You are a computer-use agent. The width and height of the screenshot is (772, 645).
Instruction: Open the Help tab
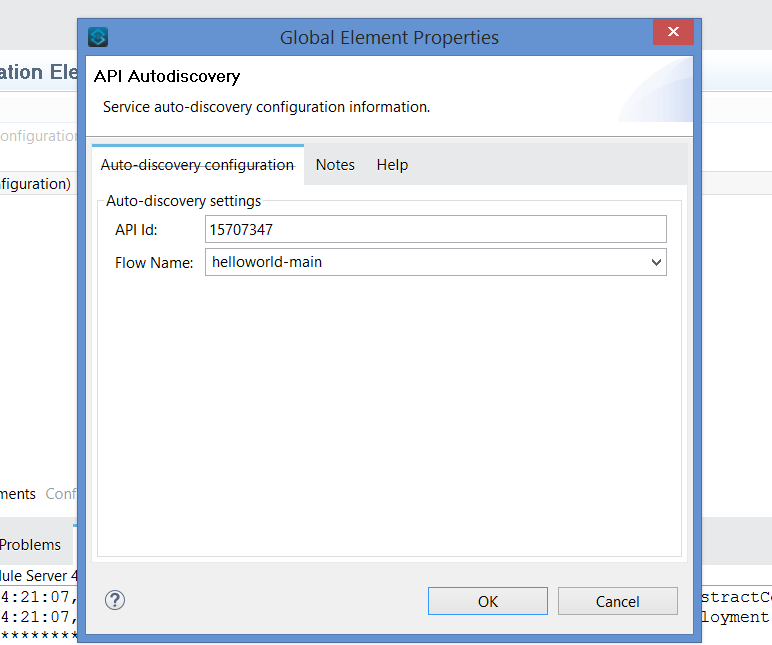pos(392,165)
